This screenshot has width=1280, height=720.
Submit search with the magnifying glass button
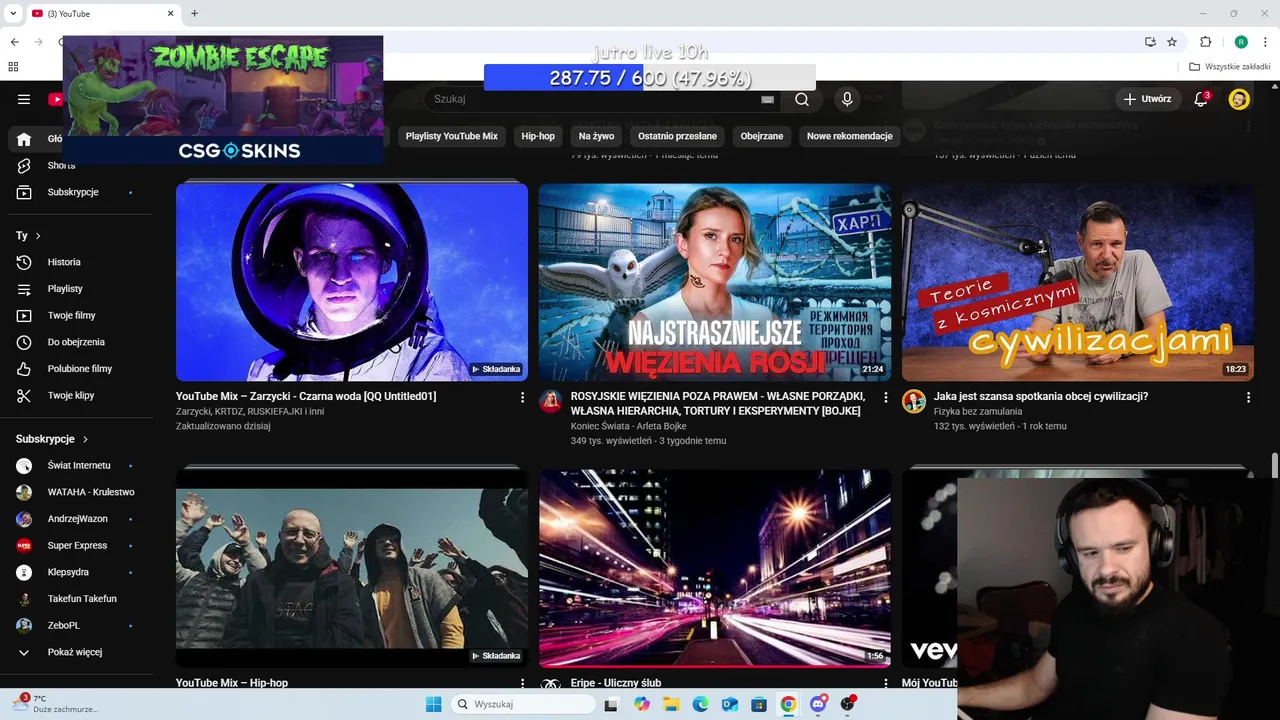coord(802,99)
